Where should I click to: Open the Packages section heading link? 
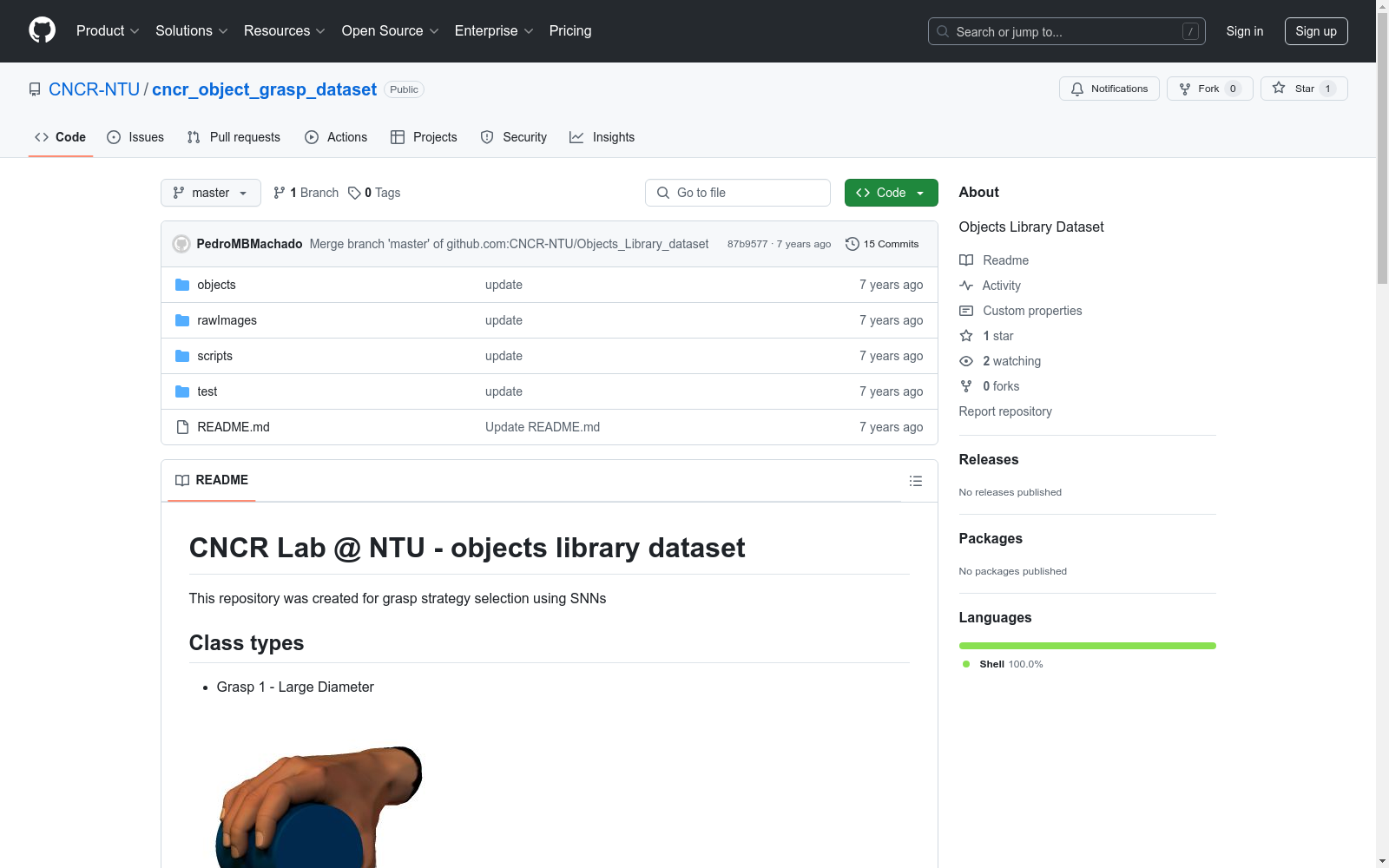point(991,538)
